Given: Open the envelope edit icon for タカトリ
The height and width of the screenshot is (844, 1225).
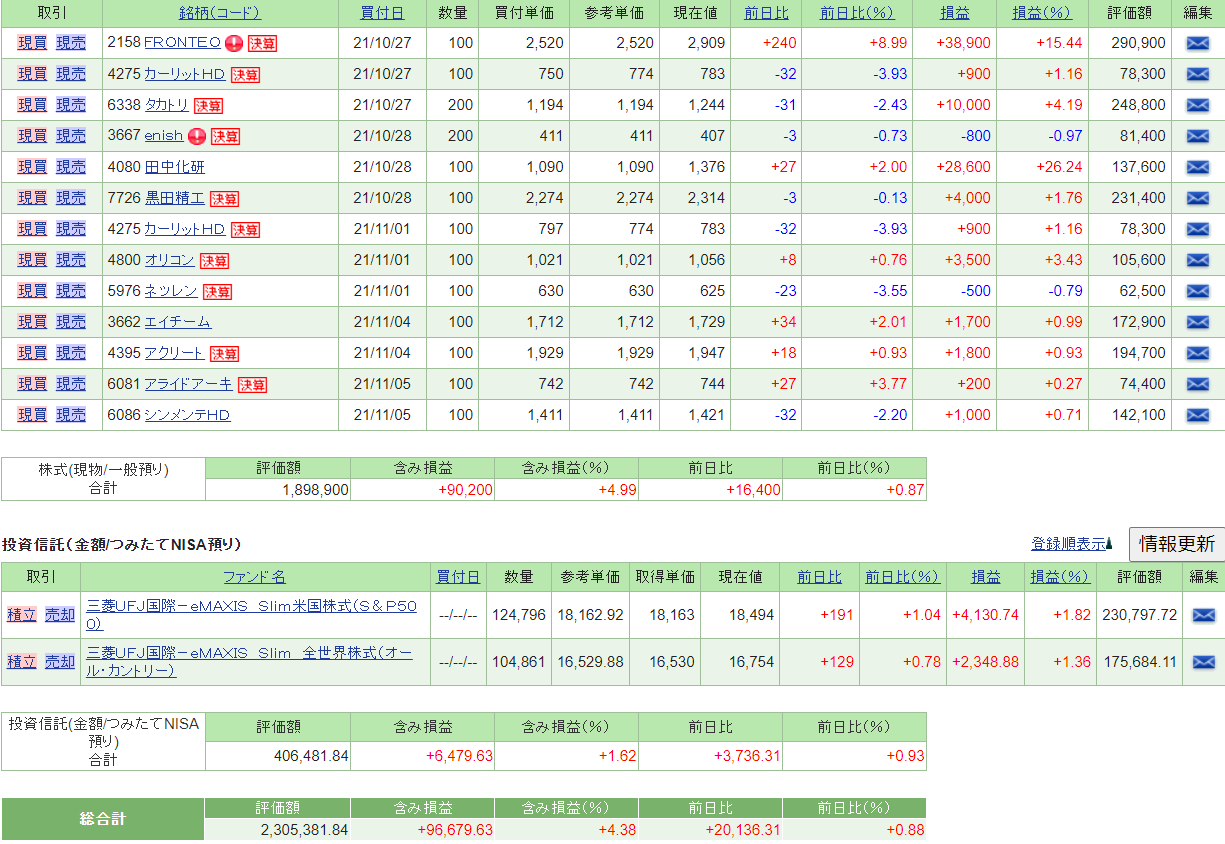Looking at the screenshot, I should click(x=1197, y=105).
